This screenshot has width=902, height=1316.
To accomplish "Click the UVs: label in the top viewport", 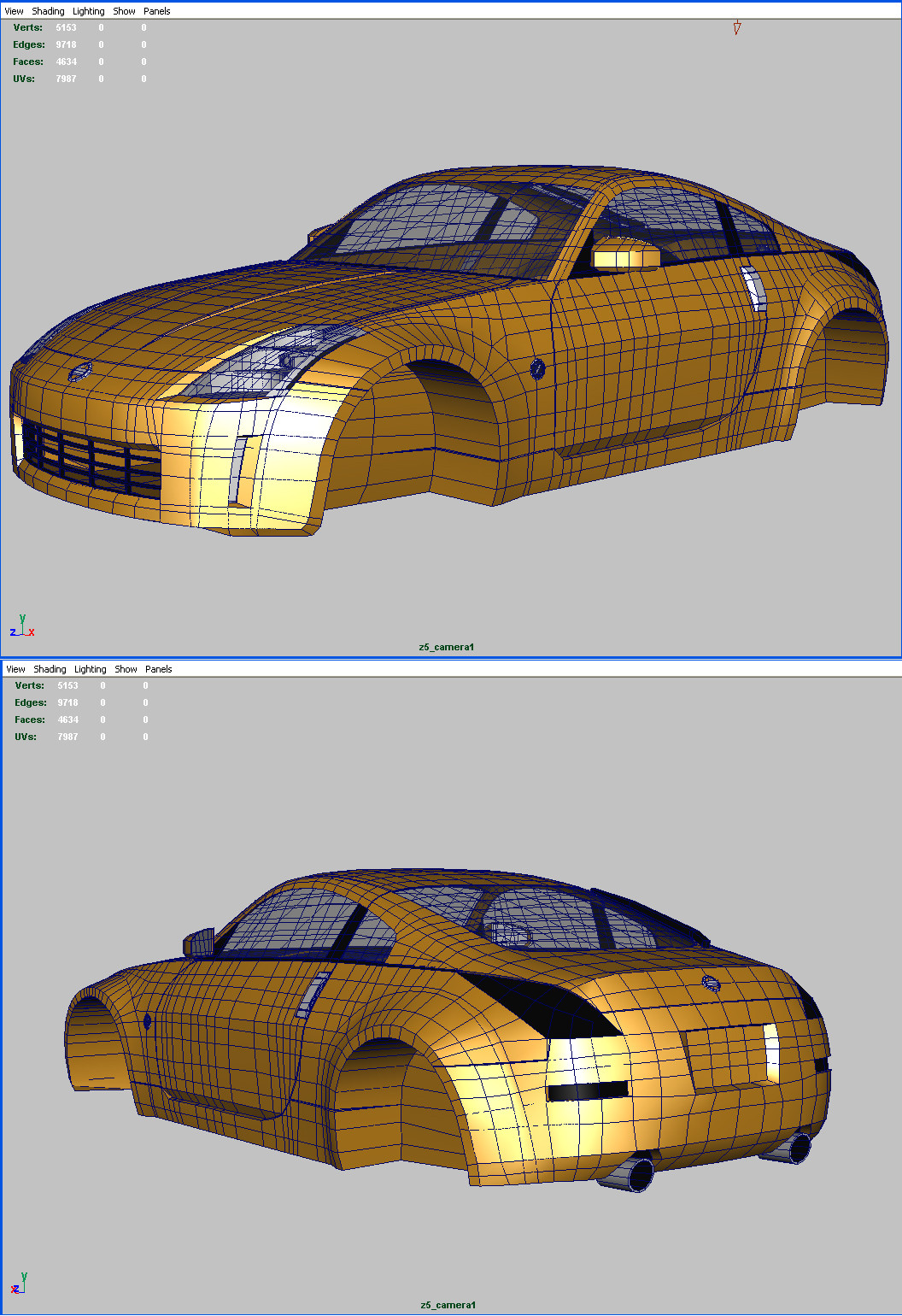I will click(x=25, y=79).
